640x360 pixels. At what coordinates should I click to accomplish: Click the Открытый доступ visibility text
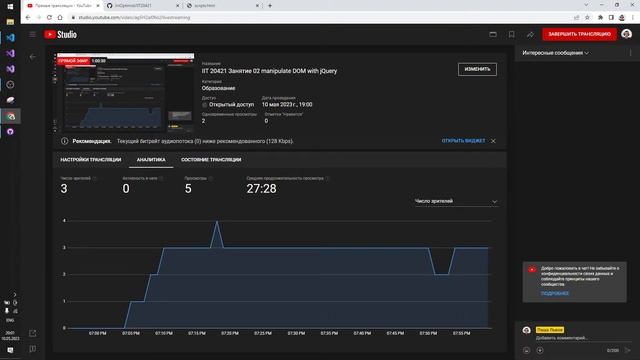click(x=231, y=105)
